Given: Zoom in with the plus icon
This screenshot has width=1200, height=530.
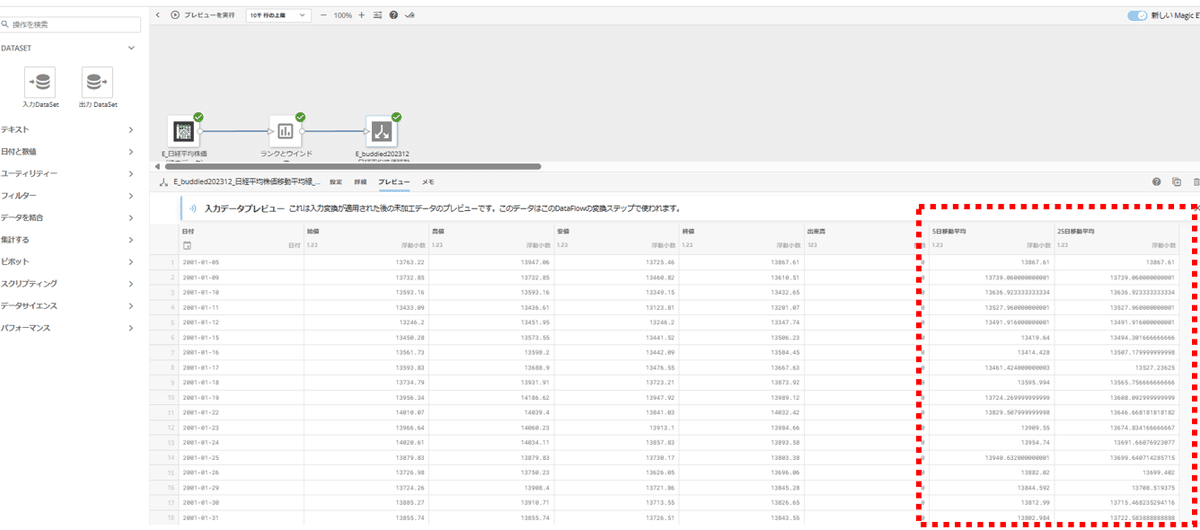Looking at the screenshot, I should pos(363,16).
